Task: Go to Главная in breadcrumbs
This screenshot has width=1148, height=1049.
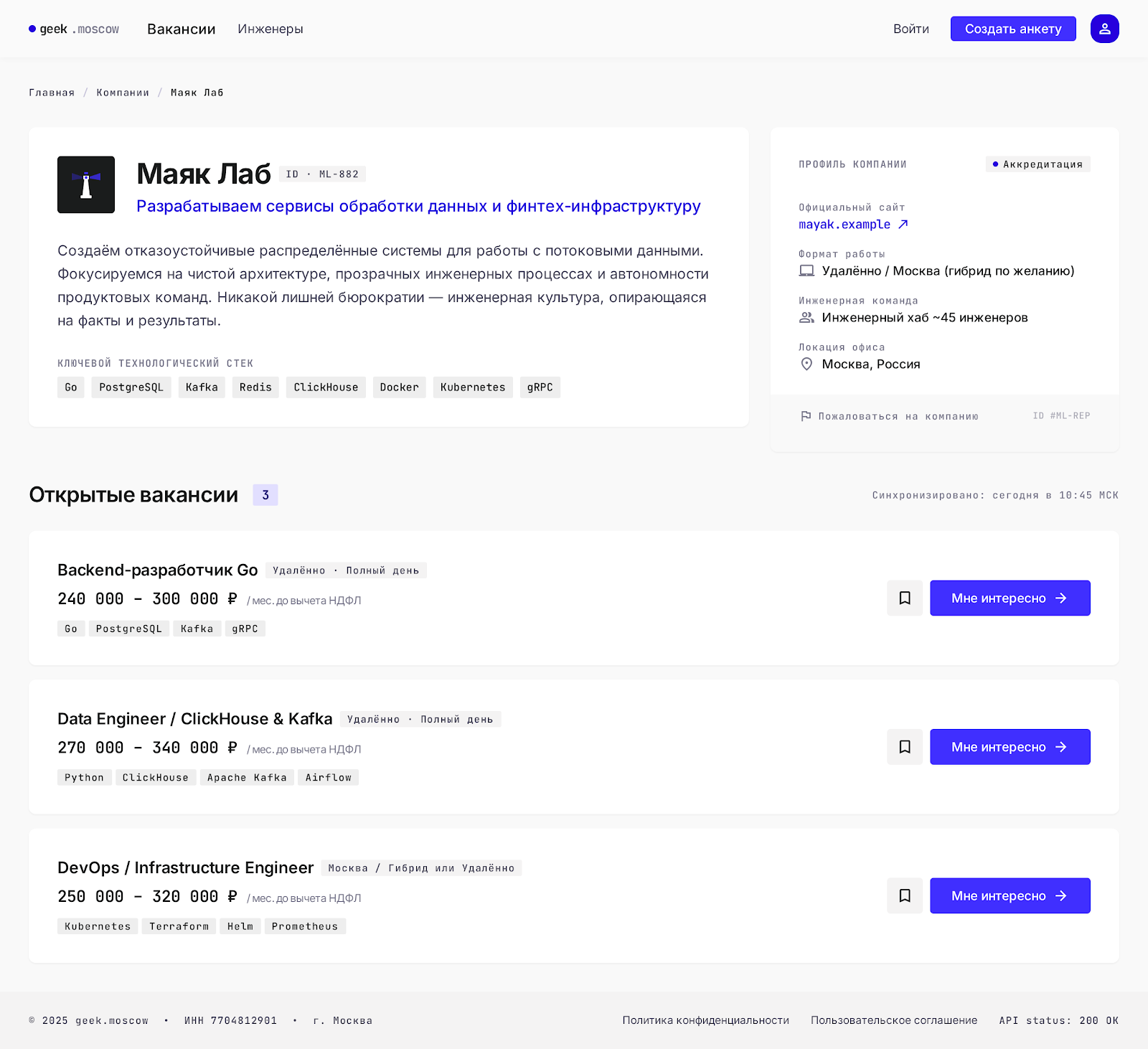Action: pos(52,93)
